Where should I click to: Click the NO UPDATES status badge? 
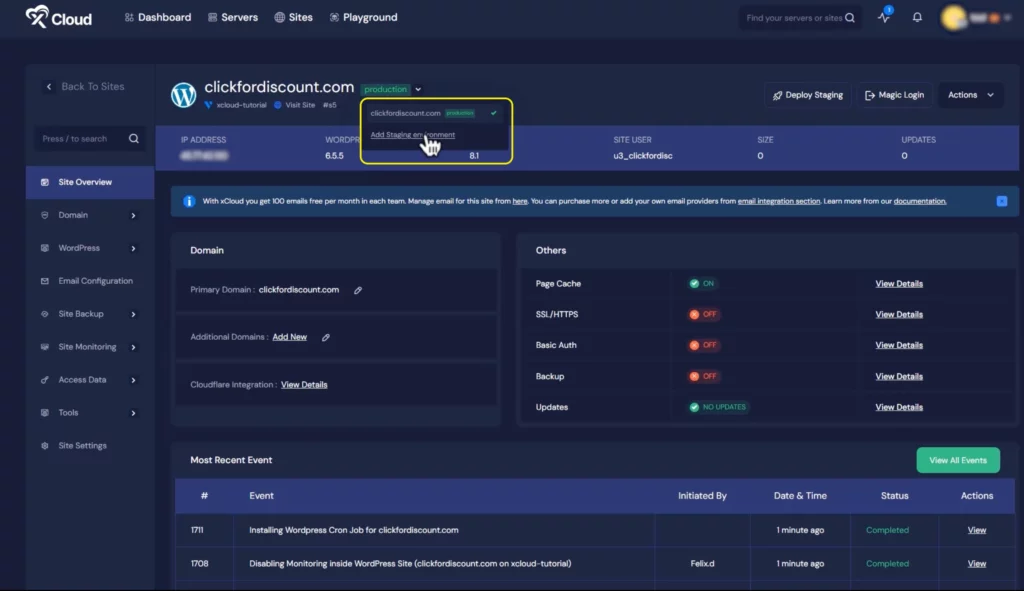(x=718, y=407)
